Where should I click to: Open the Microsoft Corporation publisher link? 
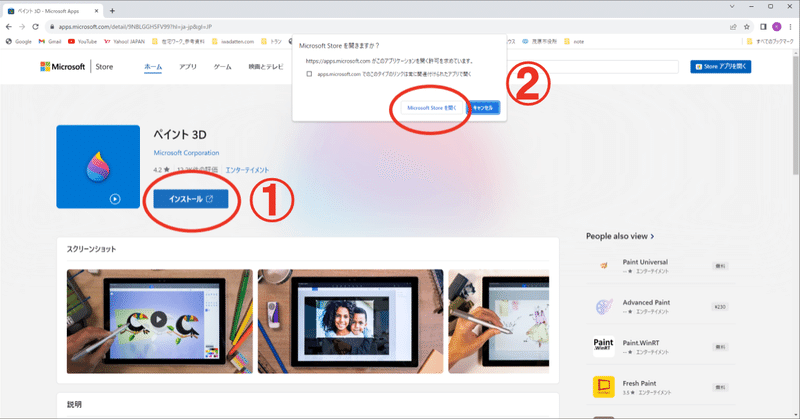(x=186, y=153)
